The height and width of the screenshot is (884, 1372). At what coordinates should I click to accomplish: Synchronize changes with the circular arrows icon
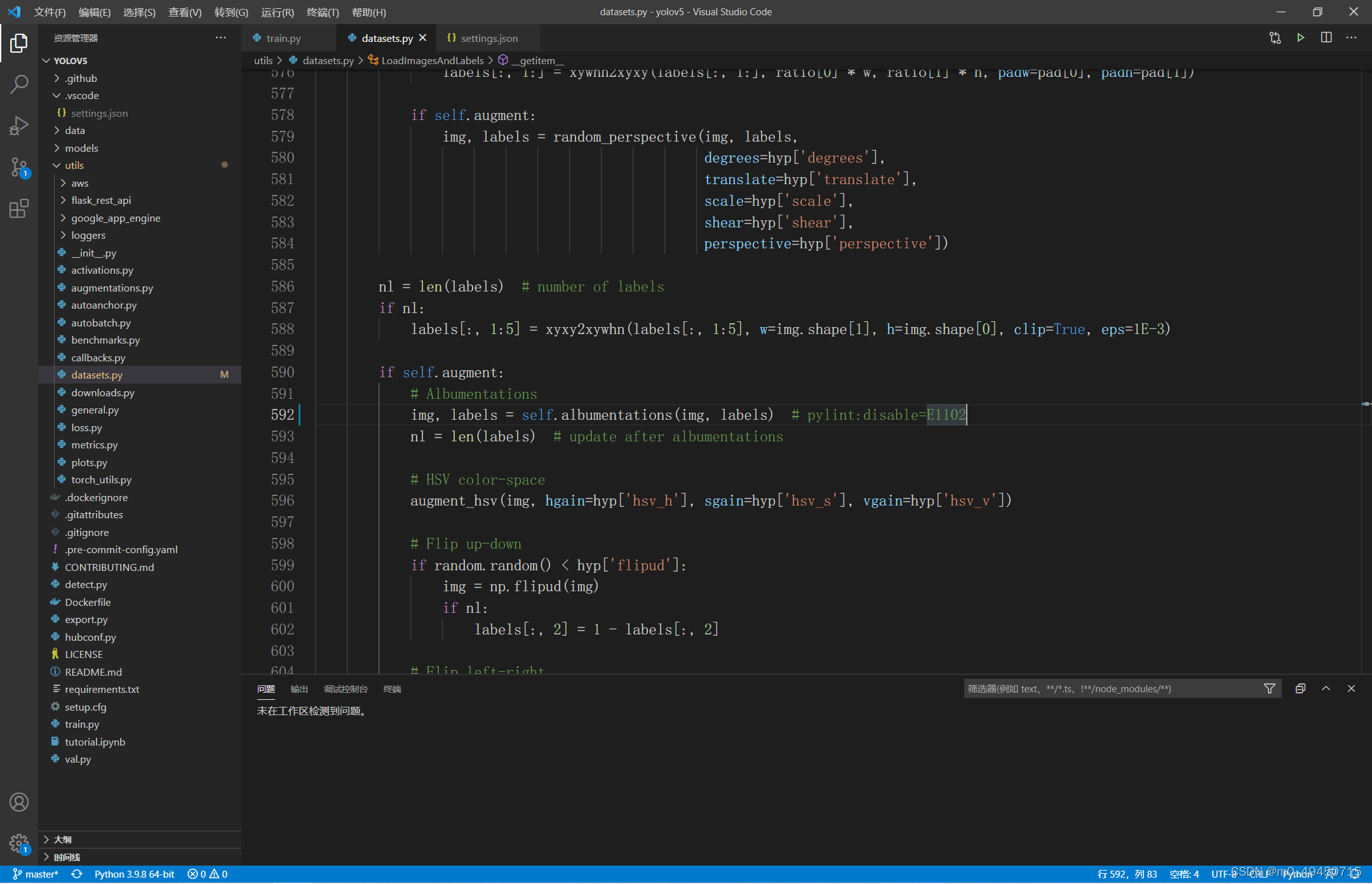tap(1275, 37)
